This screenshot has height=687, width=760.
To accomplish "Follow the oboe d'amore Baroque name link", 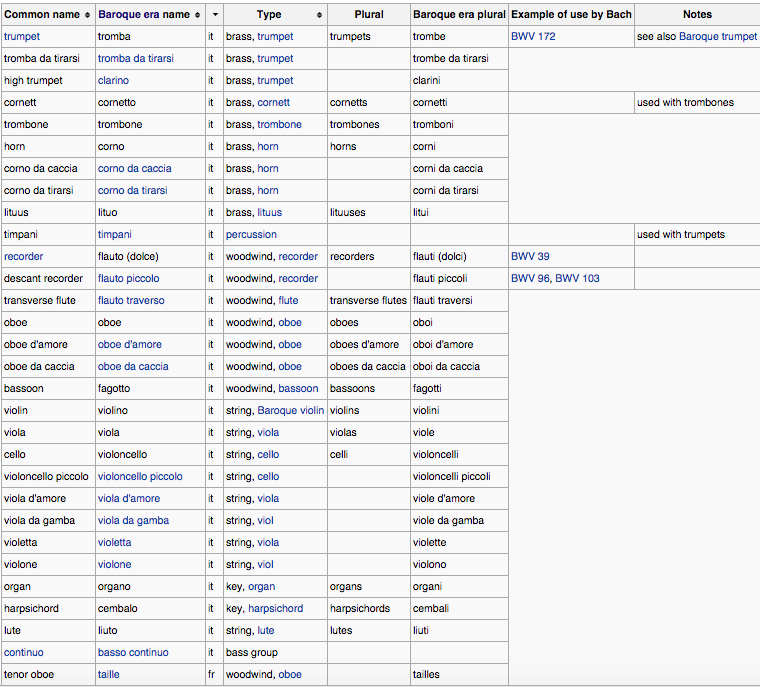I will pyautogui.click(x=130, y=345).
